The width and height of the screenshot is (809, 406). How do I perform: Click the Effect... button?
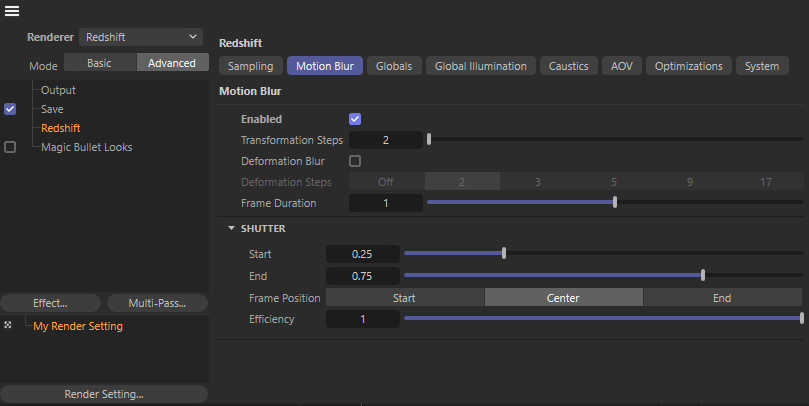(x=50, y=303)
